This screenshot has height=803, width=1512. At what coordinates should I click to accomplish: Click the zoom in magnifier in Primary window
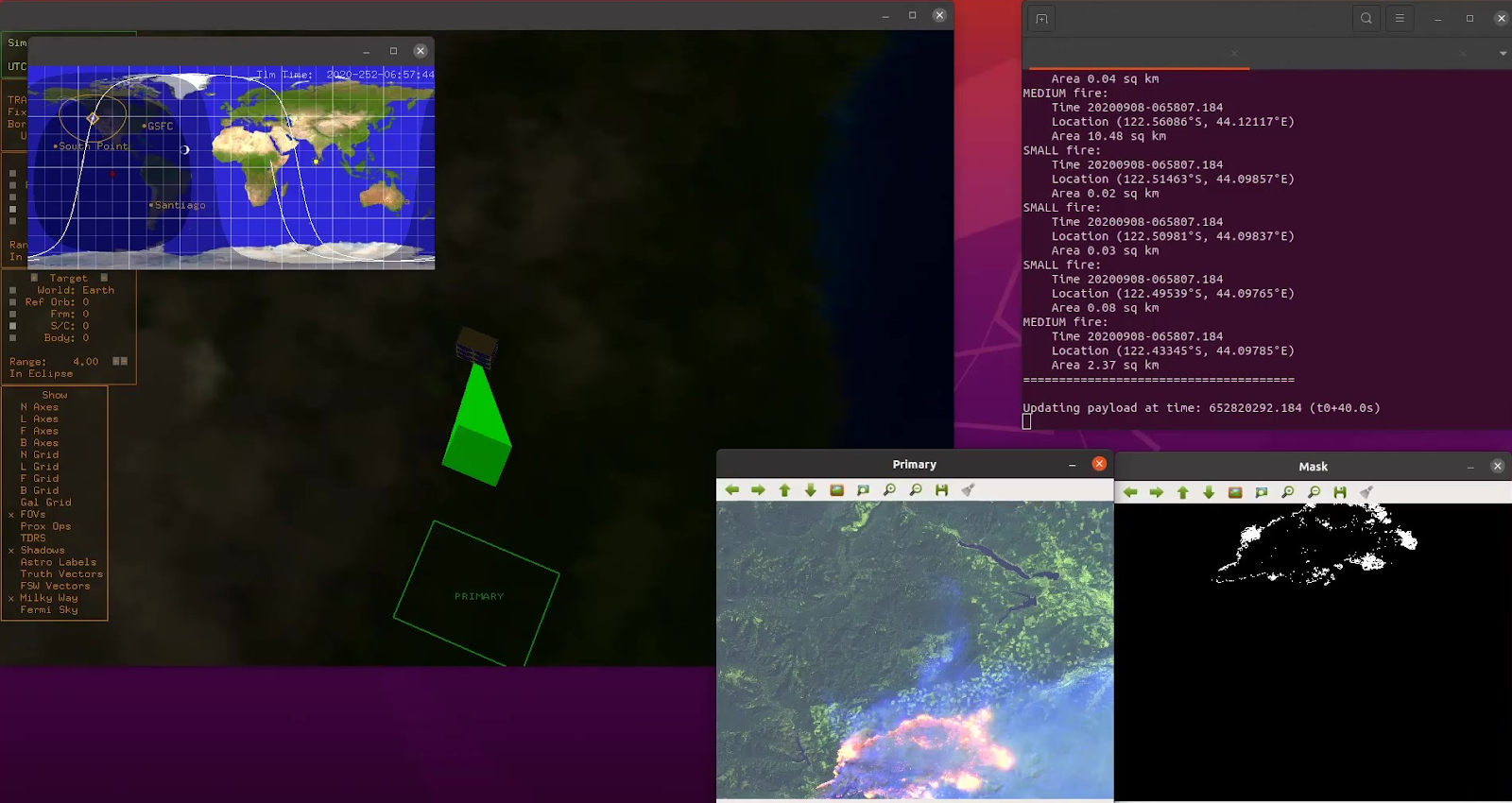click(889, 490)
